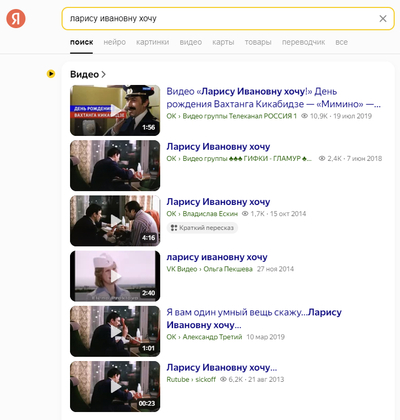Screen dimensions: 400x420
Task: Open the переводчик tab
Action: [x=303, y=42]
